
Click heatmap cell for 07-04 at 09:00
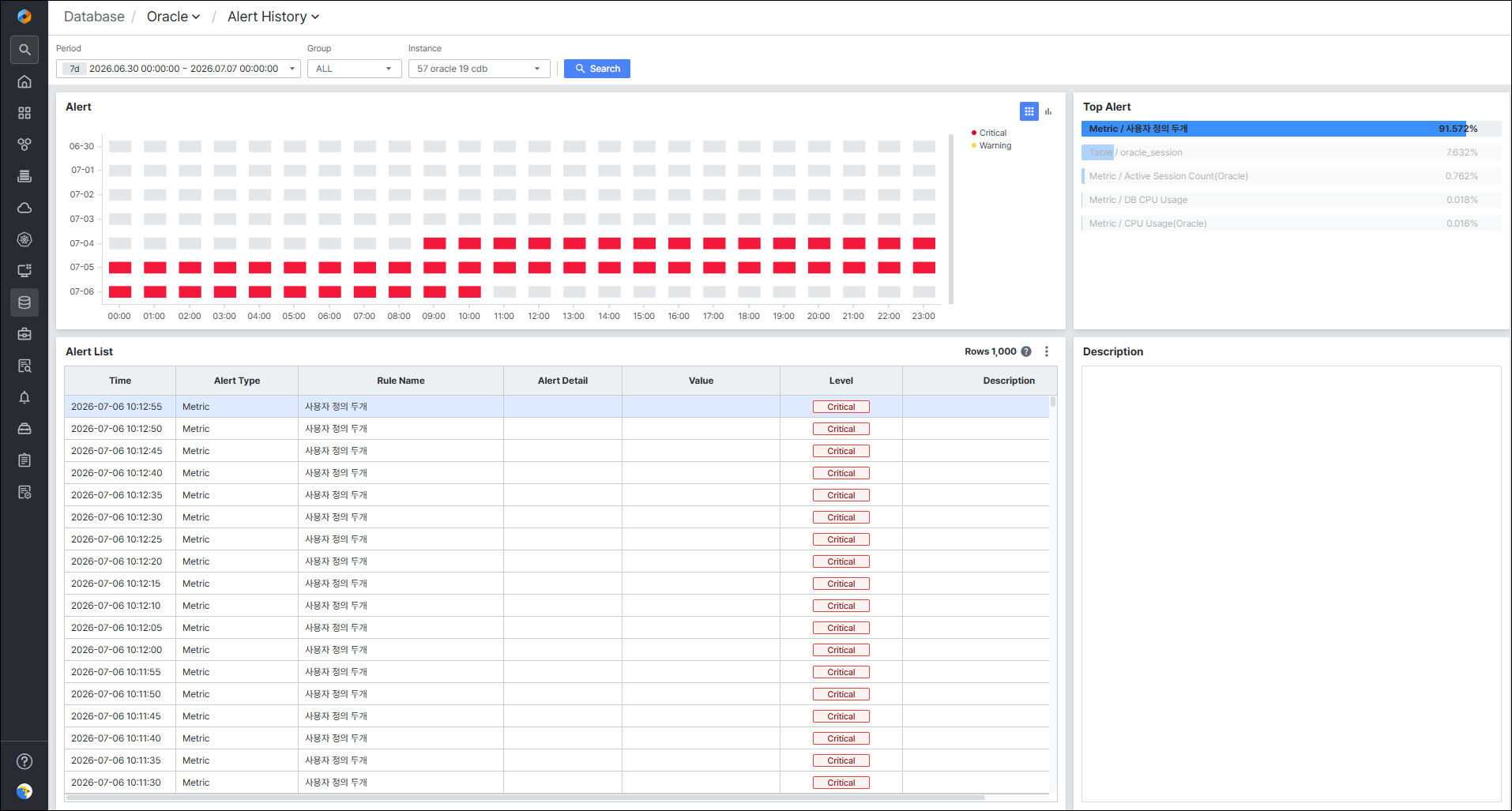[x=434, y=243]
